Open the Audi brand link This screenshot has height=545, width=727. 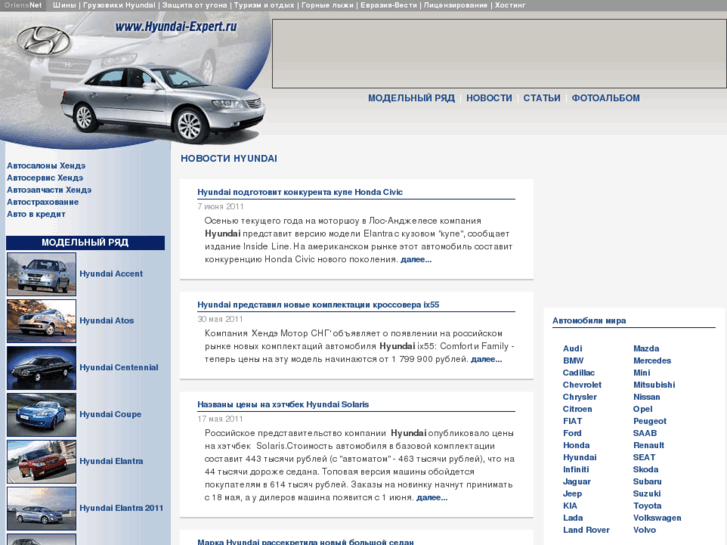tap(573, 348)
